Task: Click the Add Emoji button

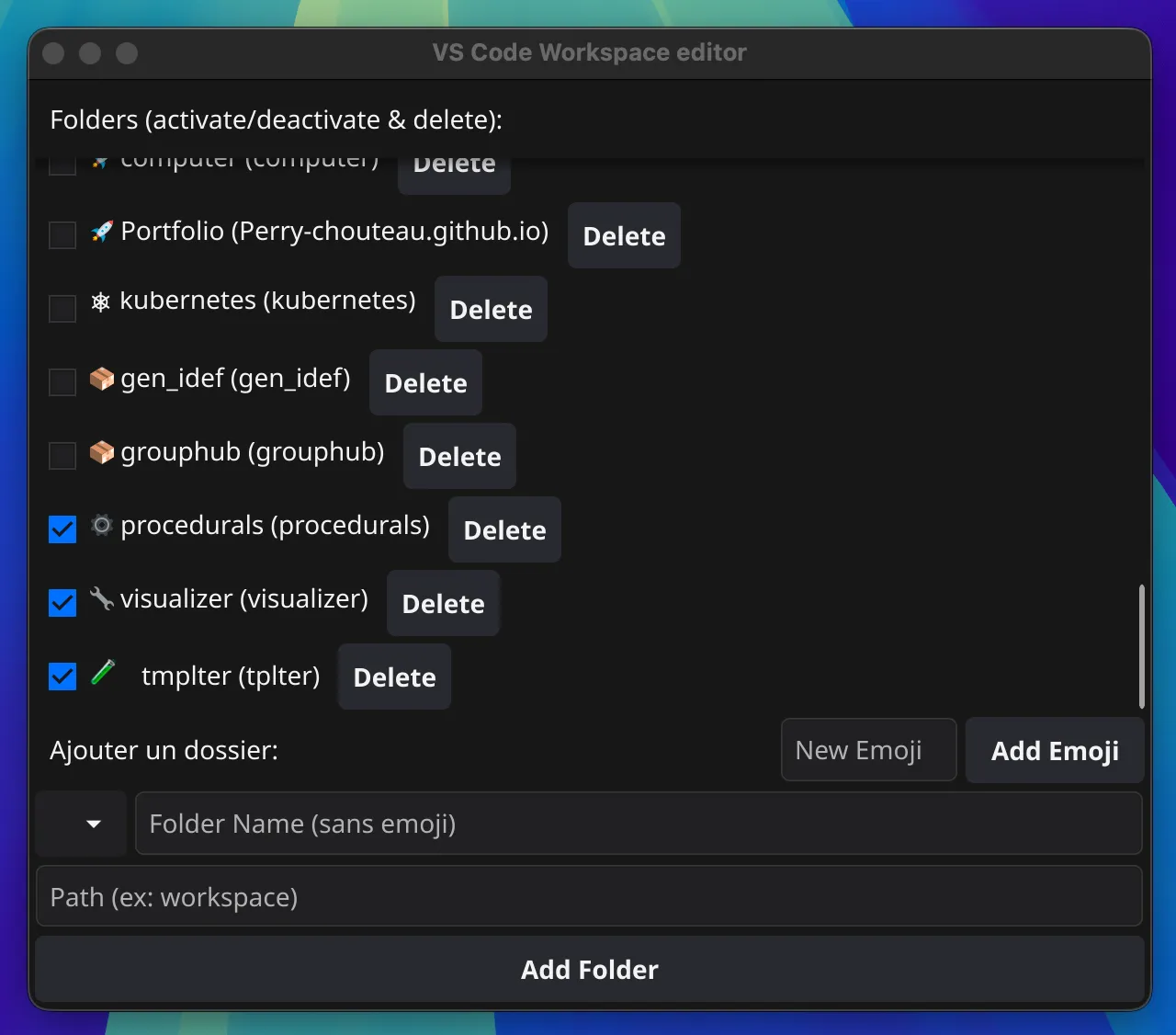Action: point(1055,751)
